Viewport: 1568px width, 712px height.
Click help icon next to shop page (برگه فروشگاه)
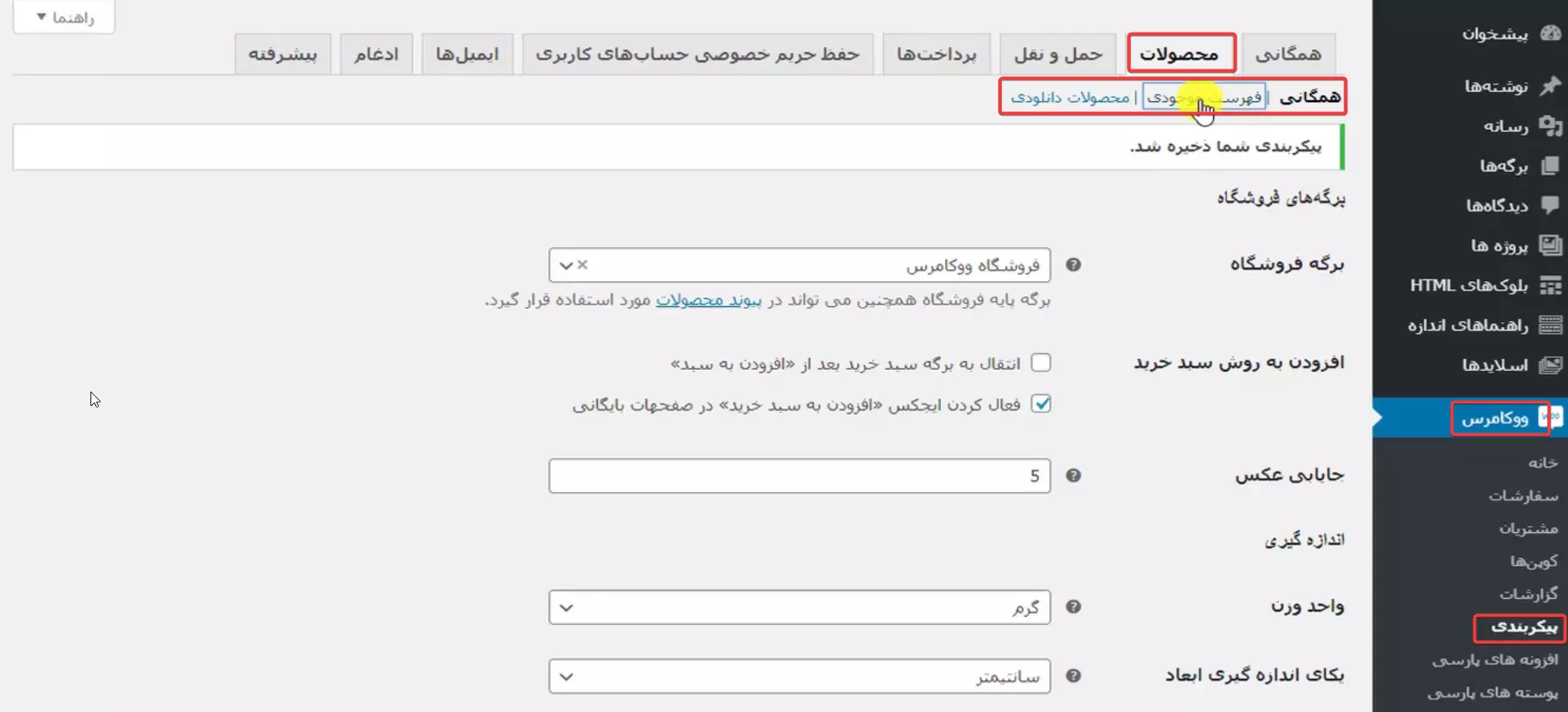(1073, 264)
